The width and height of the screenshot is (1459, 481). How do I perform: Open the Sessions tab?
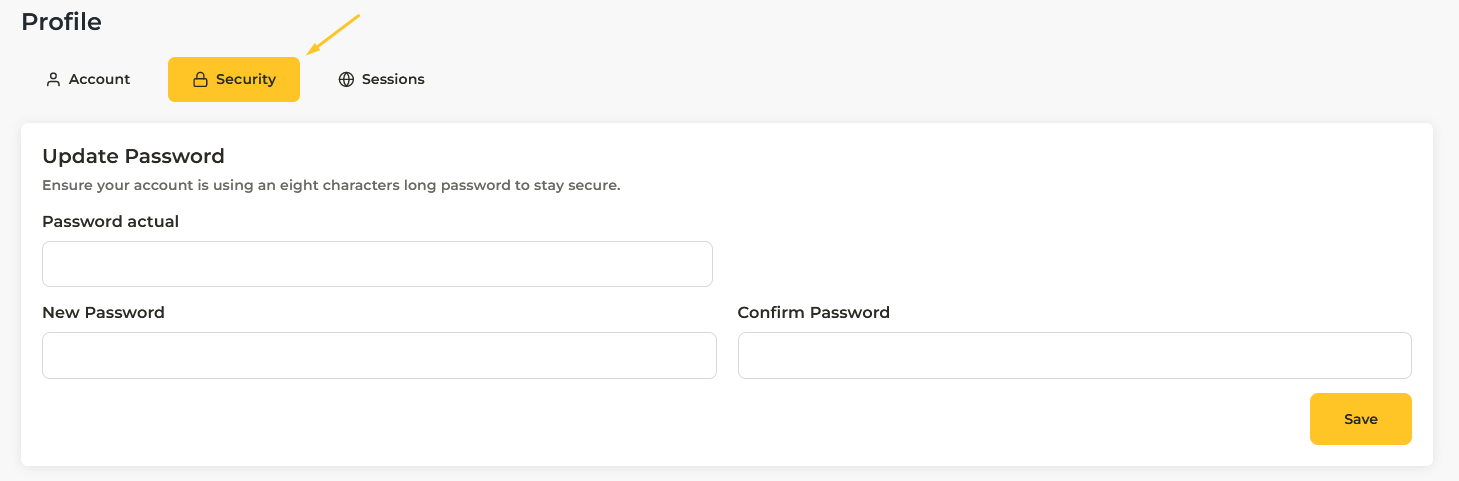[381, 79]
